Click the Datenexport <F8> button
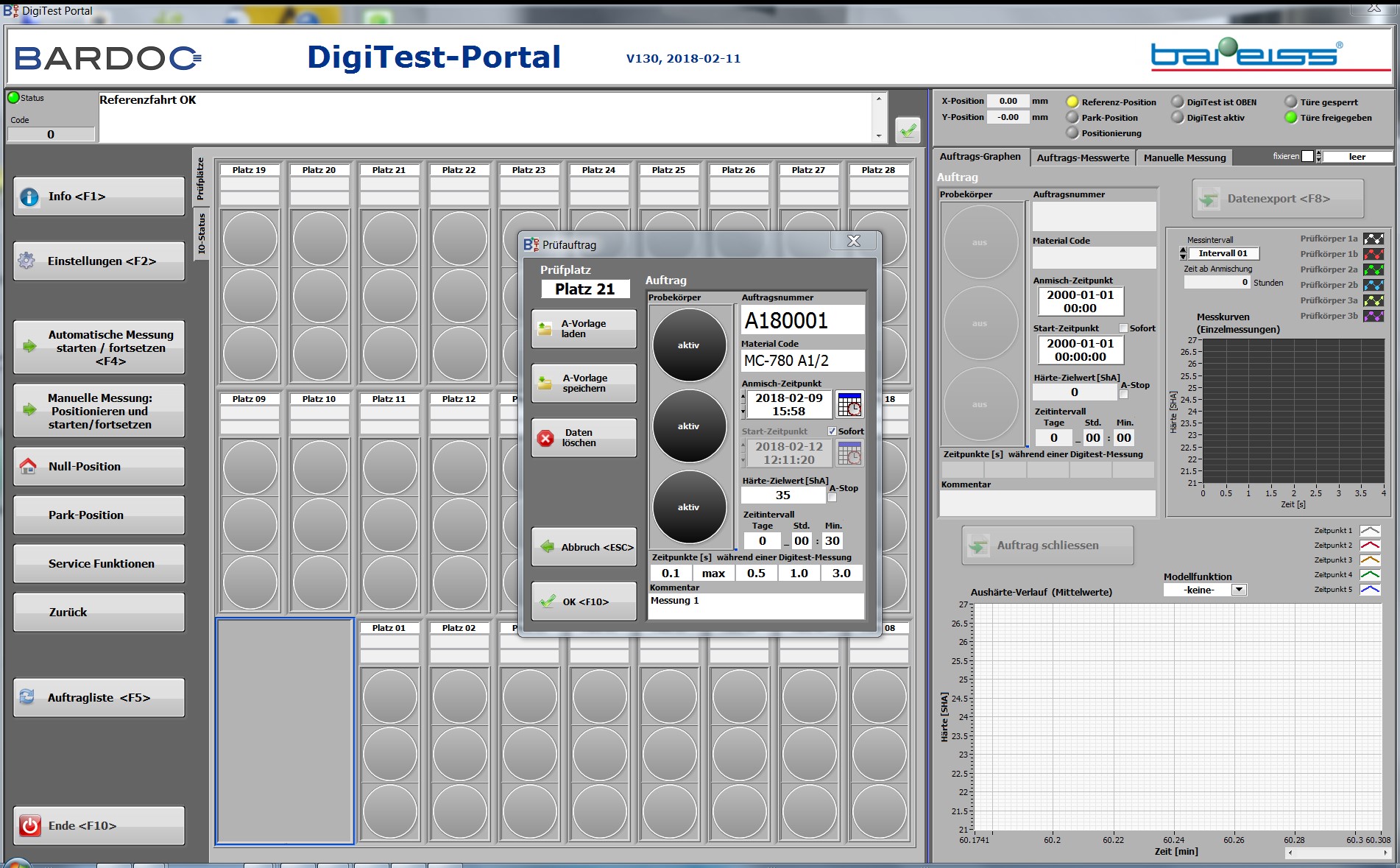The width and height of the screenshot is (1400, 868). (1278, 199)
